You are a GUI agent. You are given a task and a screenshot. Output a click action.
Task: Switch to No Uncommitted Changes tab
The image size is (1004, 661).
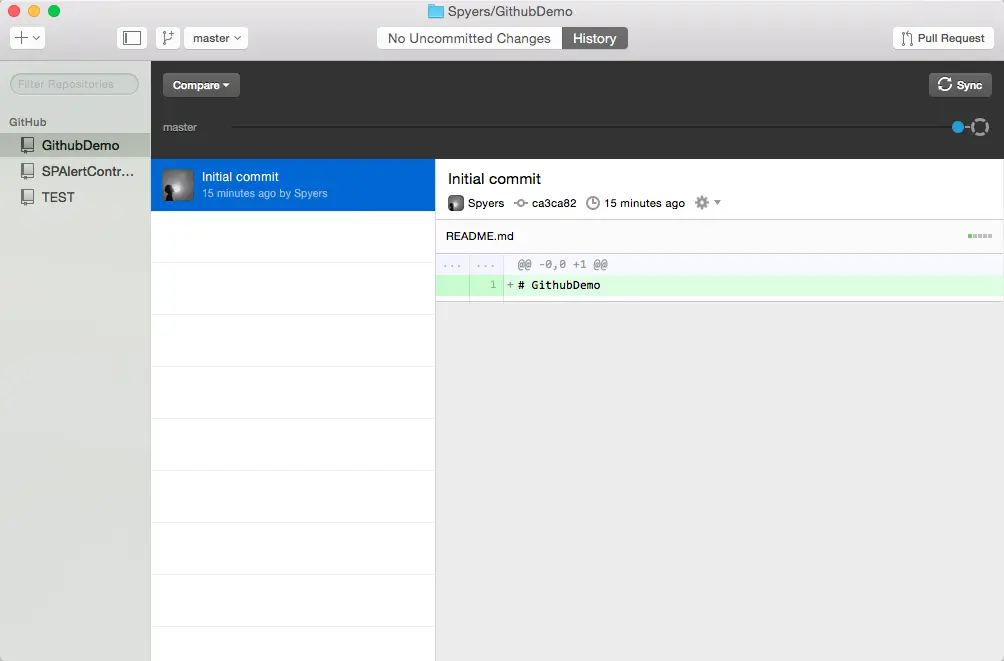pyautogui.click(x=469, y=38)
